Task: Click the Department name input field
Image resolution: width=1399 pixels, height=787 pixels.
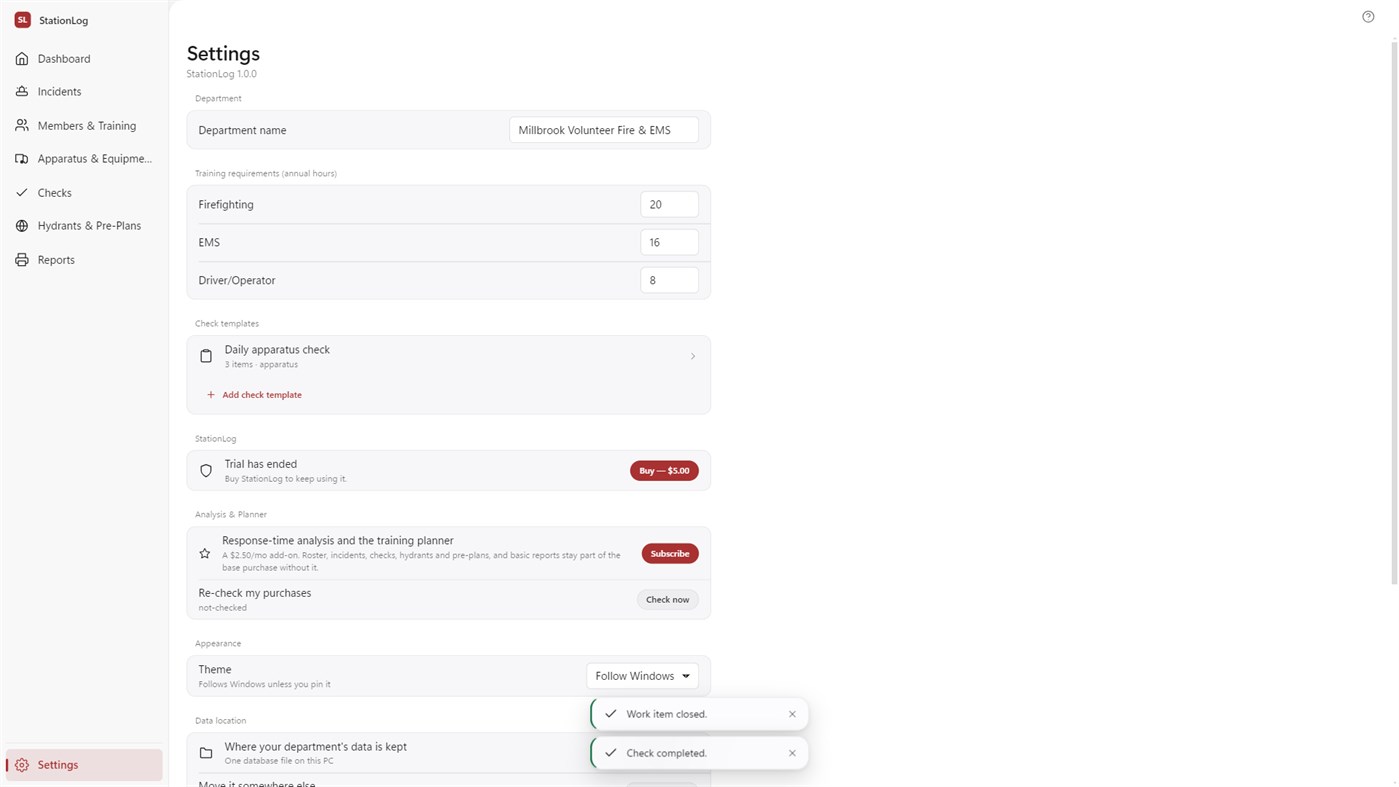Action: [604, 130]
